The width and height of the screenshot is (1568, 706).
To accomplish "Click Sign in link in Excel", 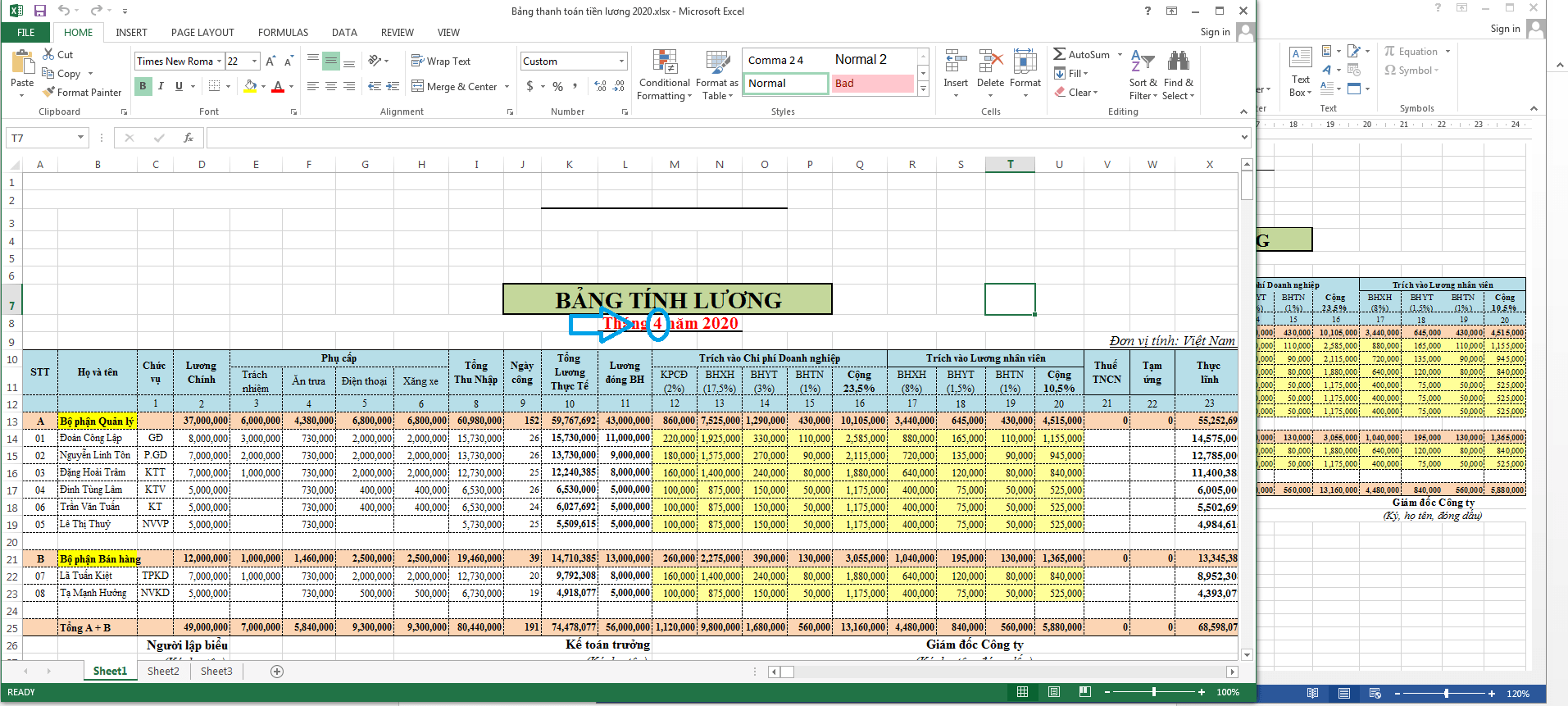I will [1215, 32].
